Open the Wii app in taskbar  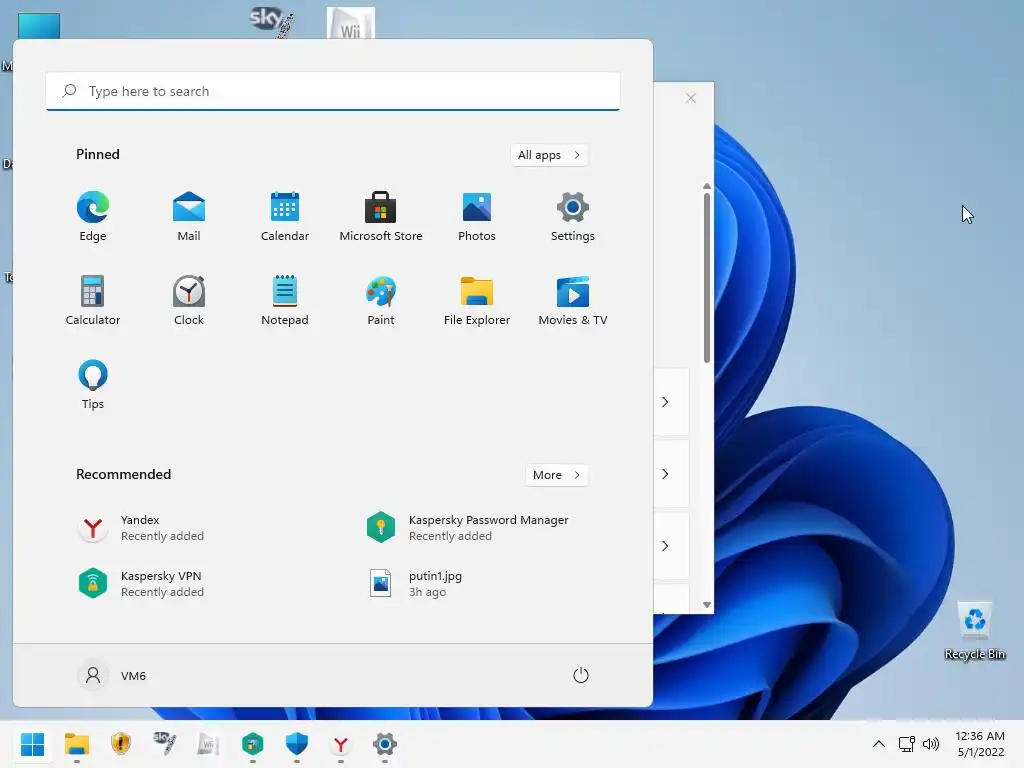[208, 744]
